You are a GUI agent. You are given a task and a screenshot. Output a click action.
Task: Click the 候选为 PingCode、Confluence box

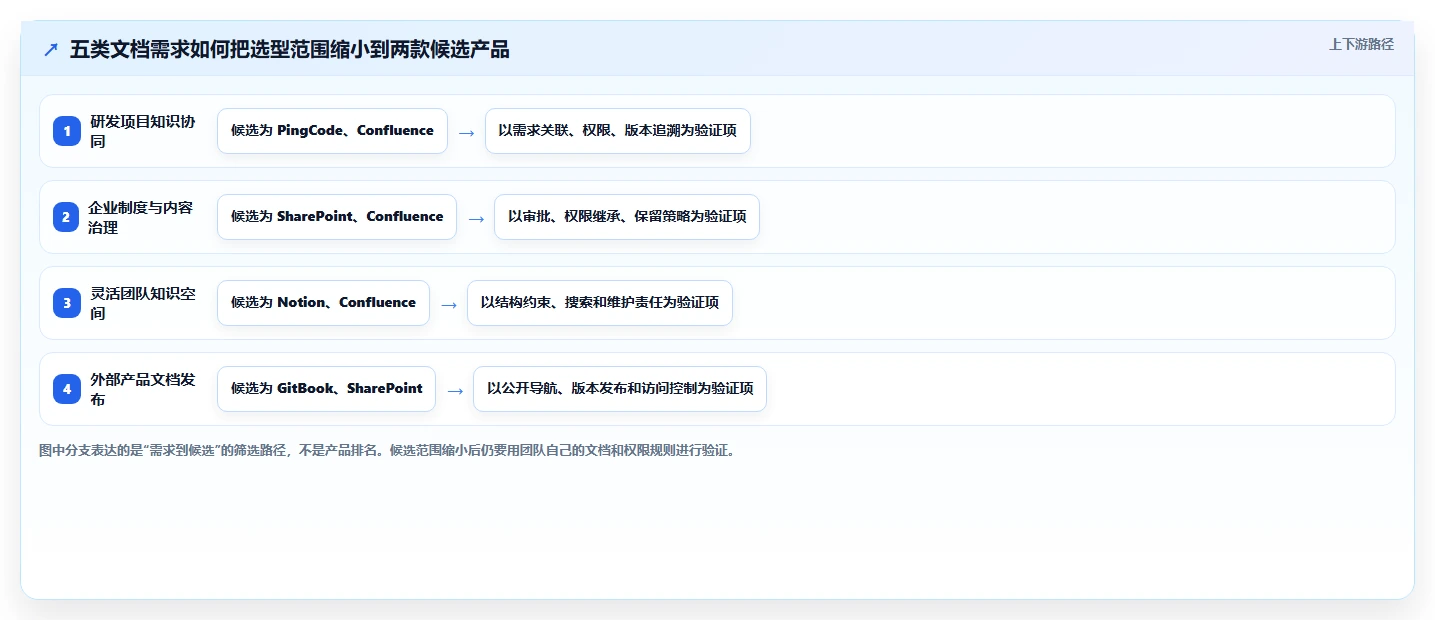(x=332, y=131)
